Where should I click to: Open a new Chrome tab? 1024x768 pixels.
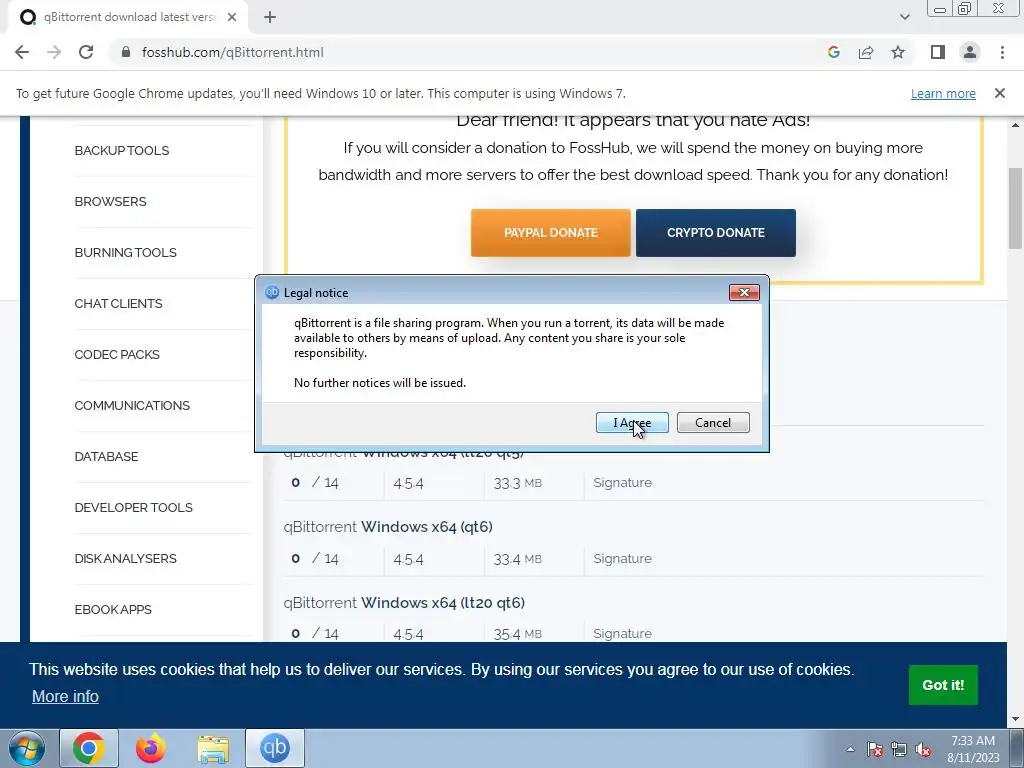270,17
